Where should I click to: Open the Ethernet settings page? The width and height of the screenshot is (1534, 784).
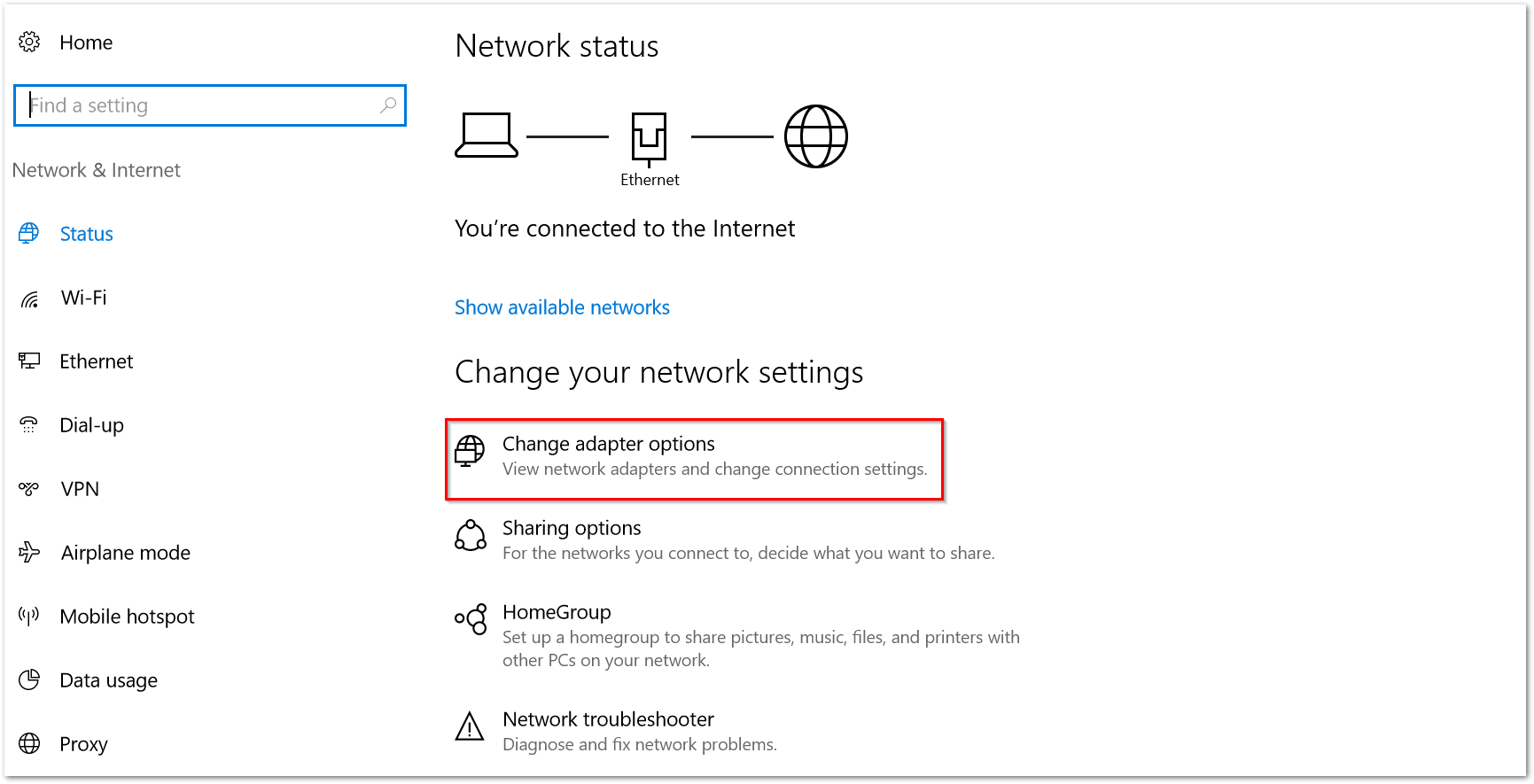click(96, 361)
